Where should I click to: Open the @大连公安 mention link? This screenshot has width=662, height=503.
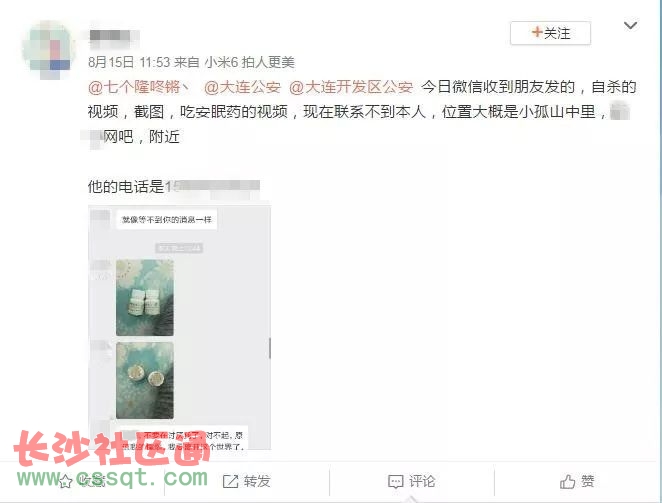pyautogui.click(x=242, y=87)
